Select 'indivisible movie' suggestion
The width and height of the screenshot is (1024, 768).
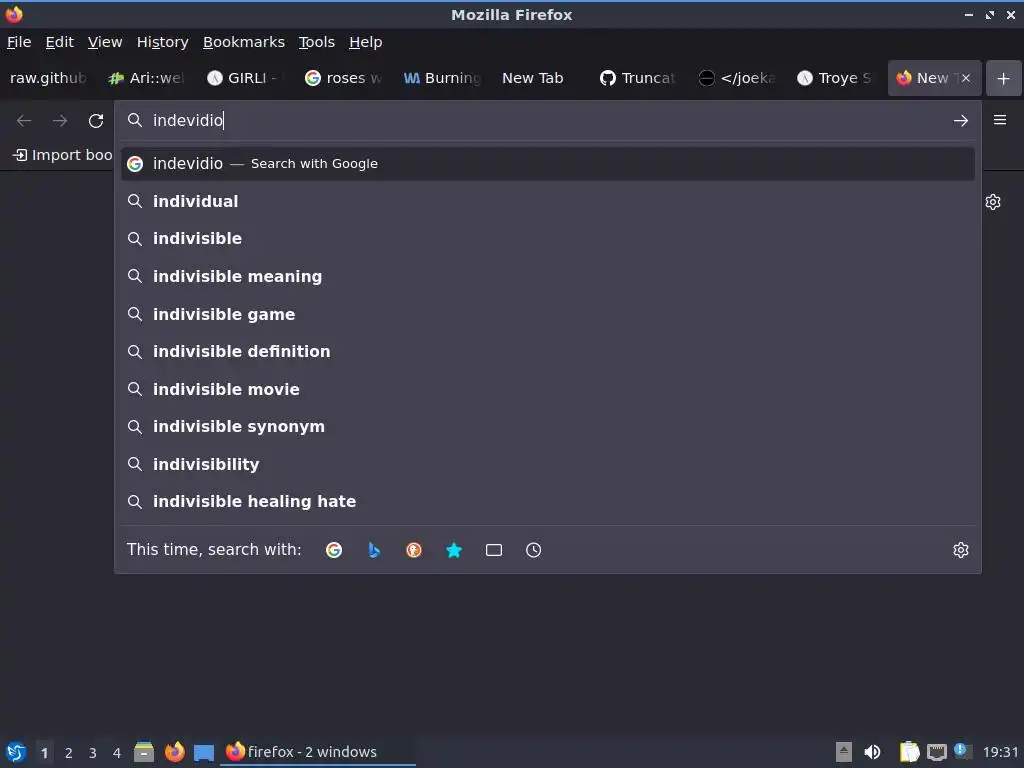pos(548,389)
